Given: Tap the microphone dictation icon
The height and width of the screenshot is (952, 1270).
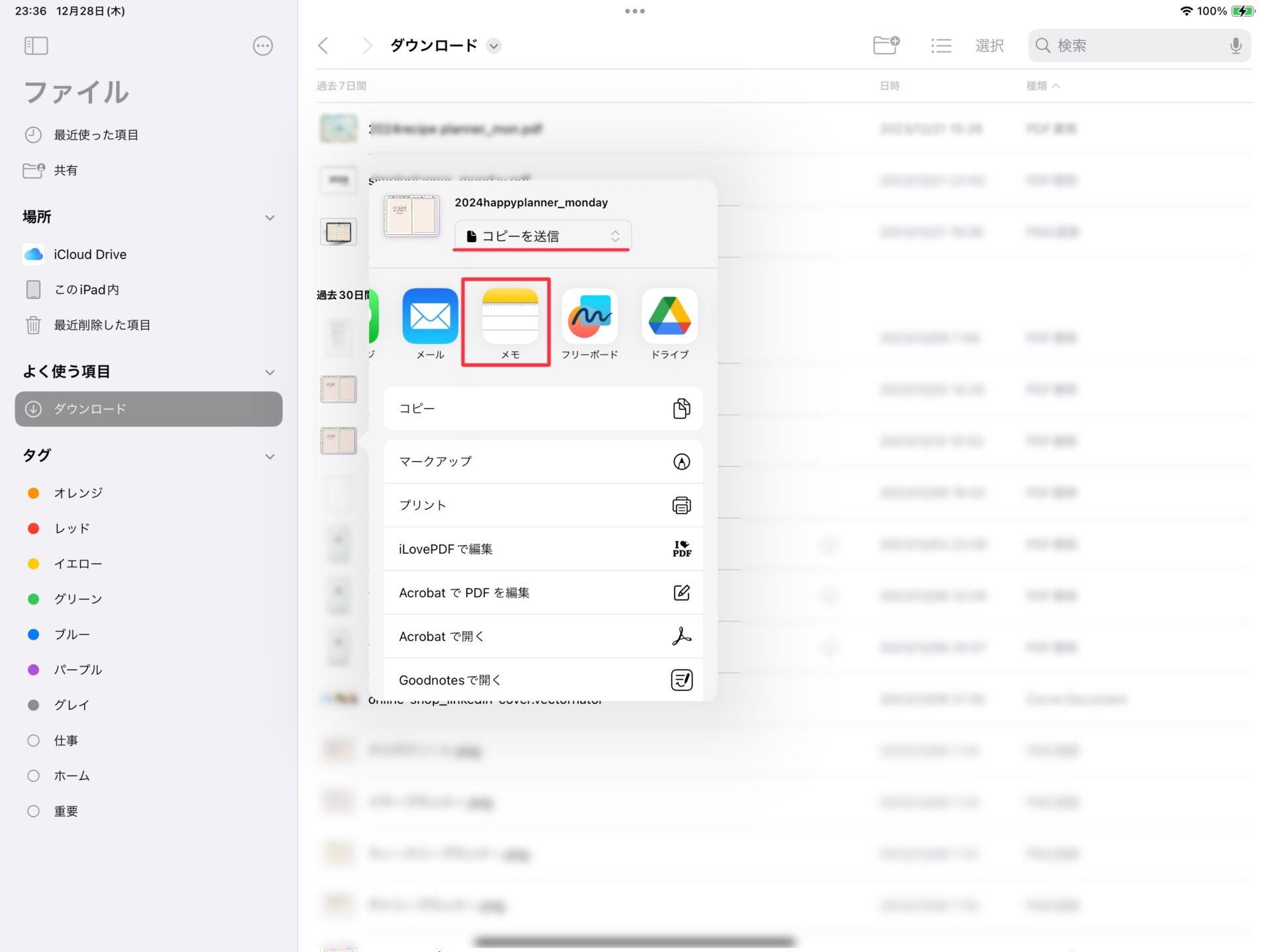Looking at the screenshot, I should pyautogui.click(x=1235, y=46).
